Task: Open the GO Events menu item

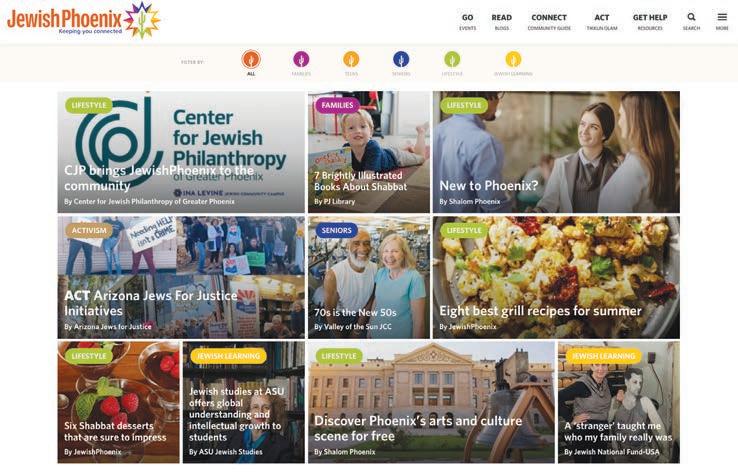Action: 467,22
